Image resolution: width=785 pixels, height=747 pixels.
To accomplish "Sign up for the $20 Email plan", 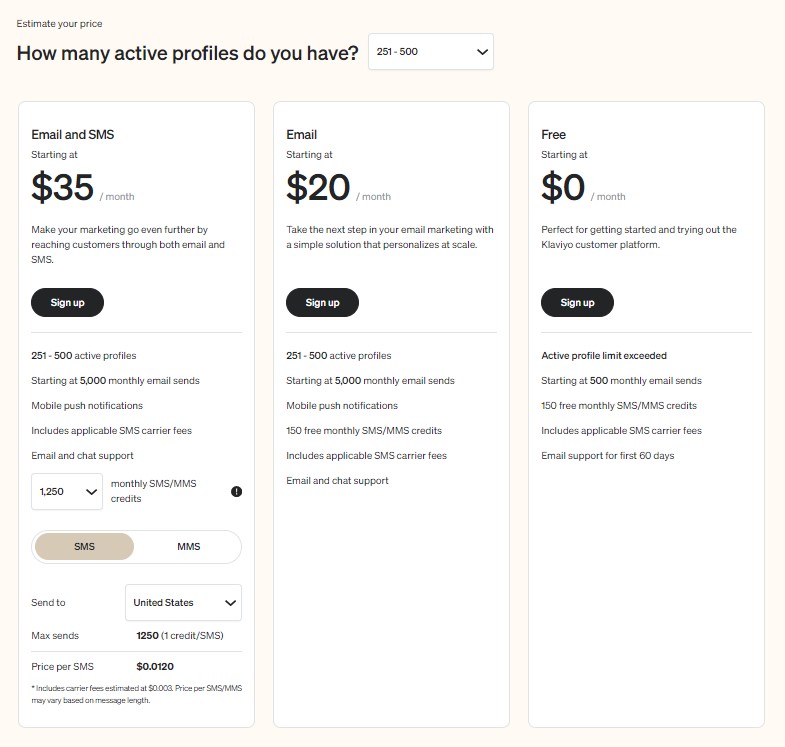I will tap(322, 302).
